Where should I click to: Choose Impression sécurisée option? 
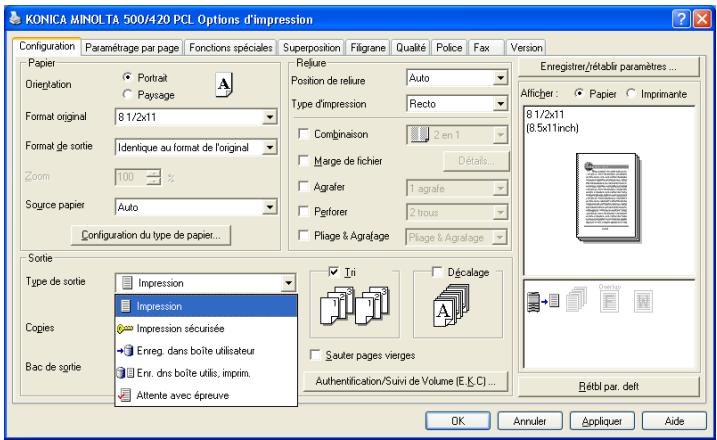pos(206,328)
